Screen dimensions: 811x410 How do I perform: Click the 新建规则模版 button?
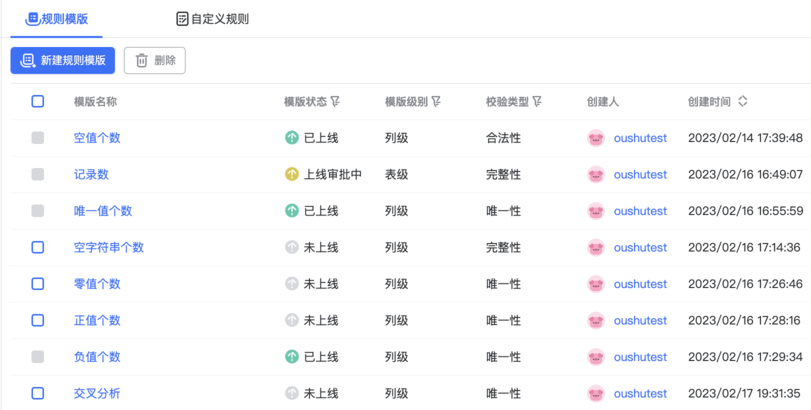click(x=63, y=60)
